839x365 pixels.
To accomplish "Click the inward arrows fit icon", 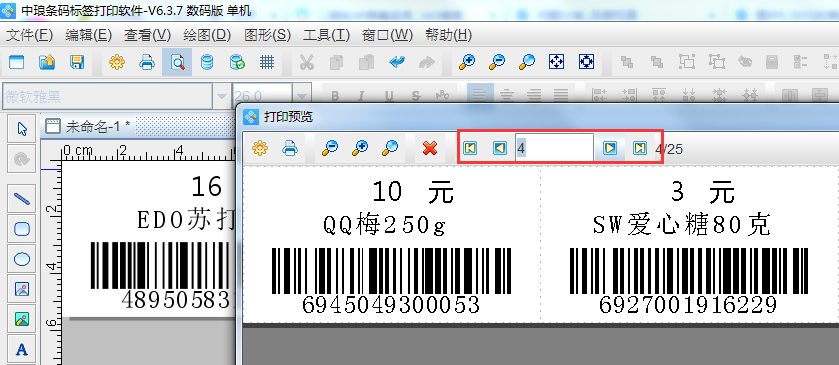I will (x=586, y=63).
